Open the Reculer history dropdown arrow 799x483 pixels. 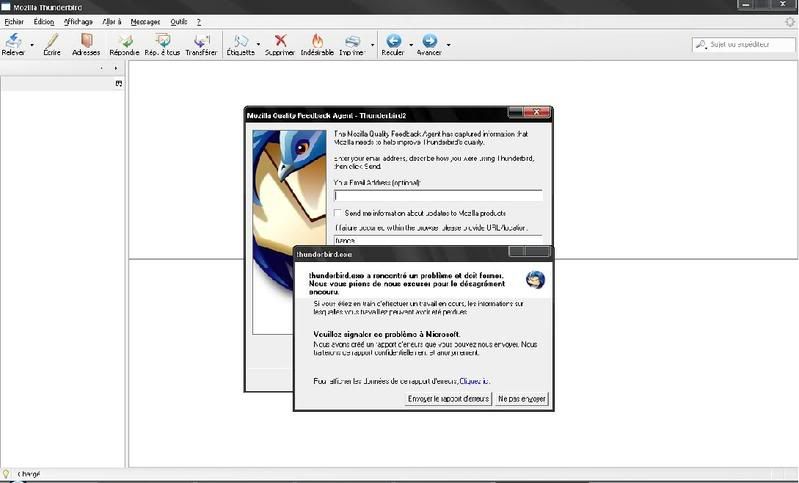point(411,45)
